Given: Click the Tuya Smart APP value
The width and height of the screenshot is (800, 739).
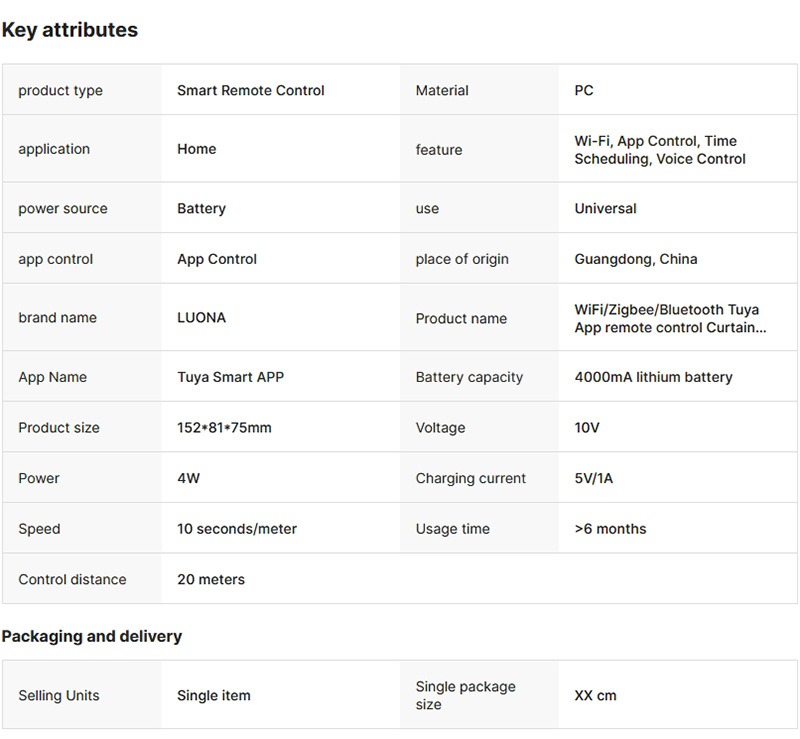Looking at the screenshot, I should coord(231,377).
